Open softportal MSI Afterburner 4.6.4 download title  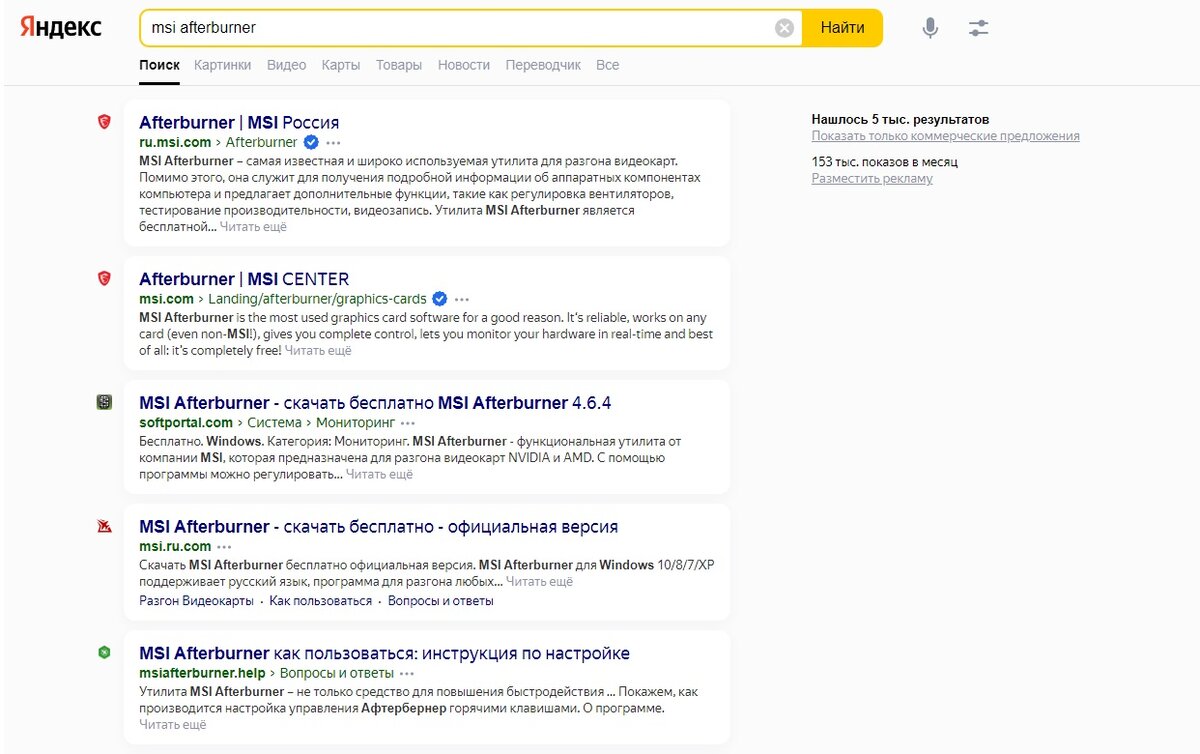[x=375, y=403]
